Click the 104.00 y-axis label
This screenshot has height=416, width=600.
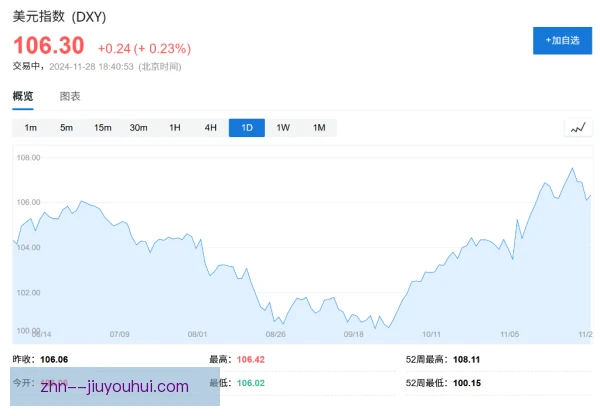pyautogui.click(x=28, y=247)
